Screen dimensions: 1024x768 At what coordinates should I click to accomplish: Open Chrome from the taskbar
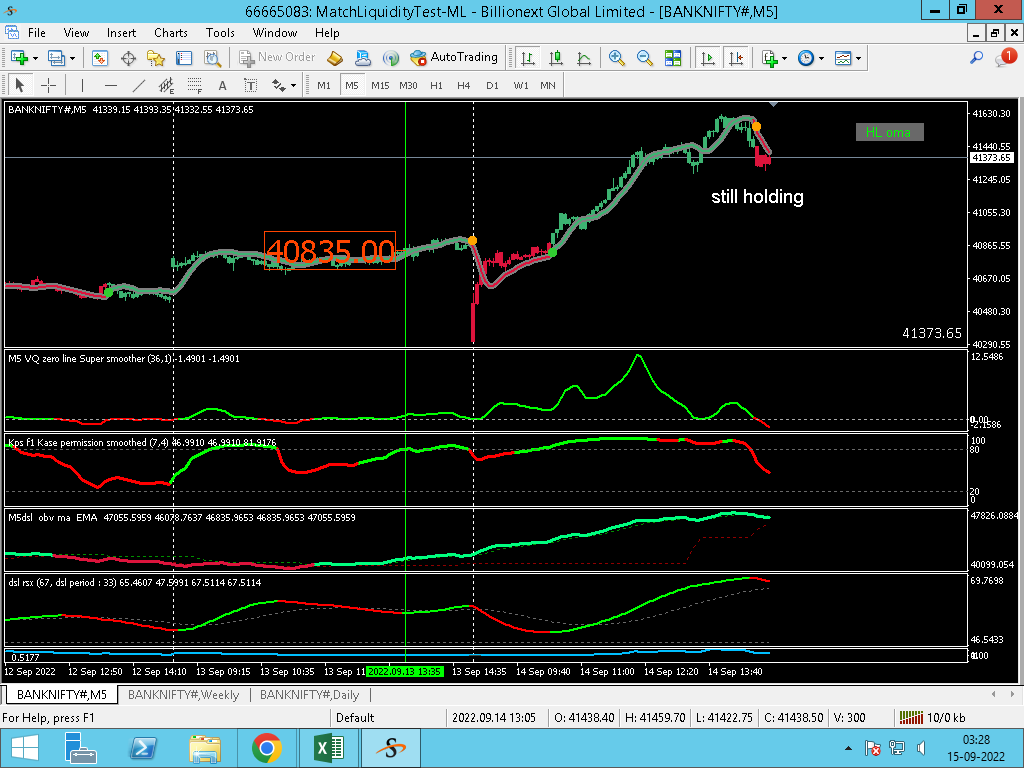click(x=266, y=748)
